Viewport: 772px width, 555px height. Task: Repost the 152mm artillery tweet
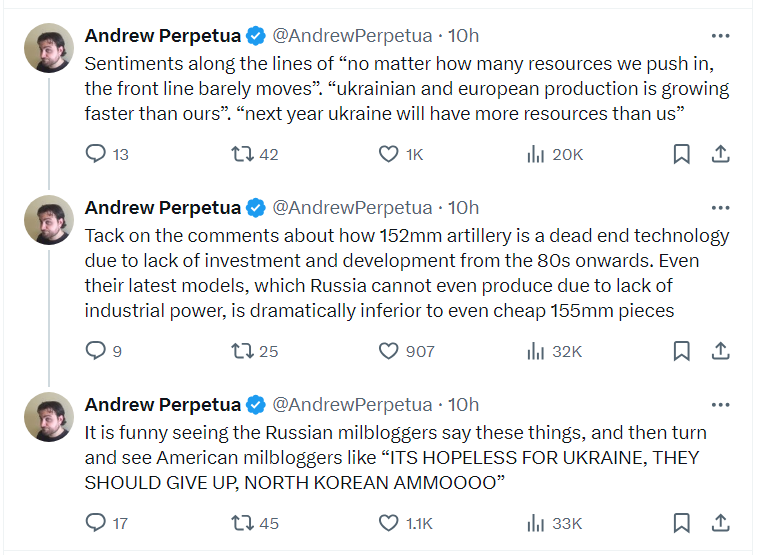coord(242,351)
